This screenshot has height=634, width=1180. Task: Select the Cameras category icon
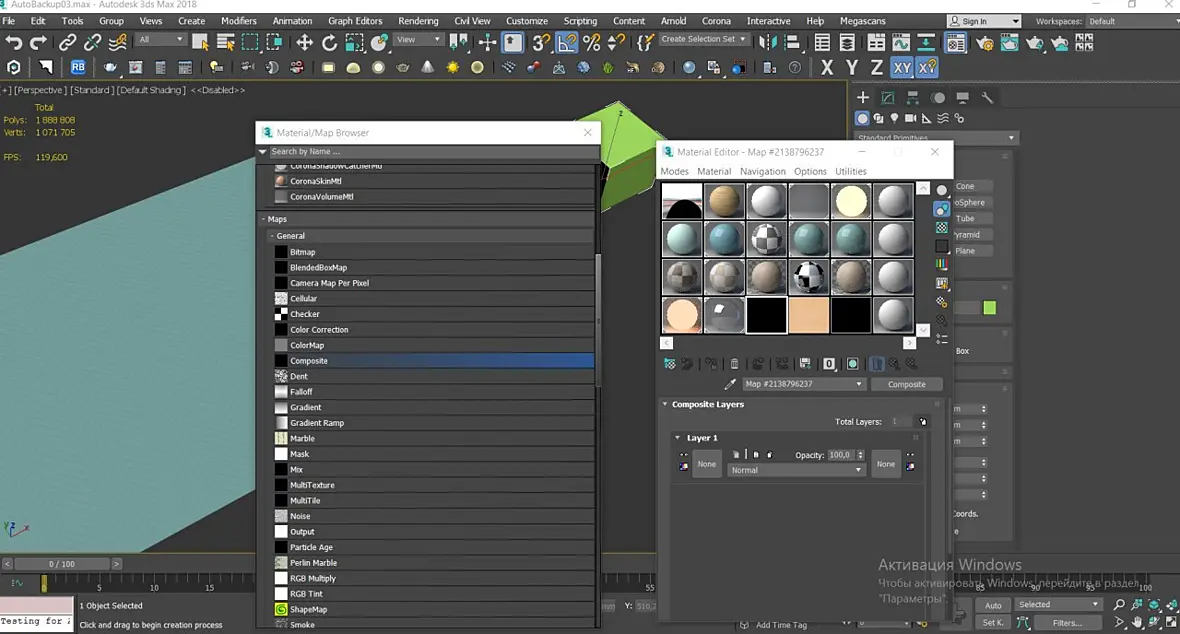911,118
